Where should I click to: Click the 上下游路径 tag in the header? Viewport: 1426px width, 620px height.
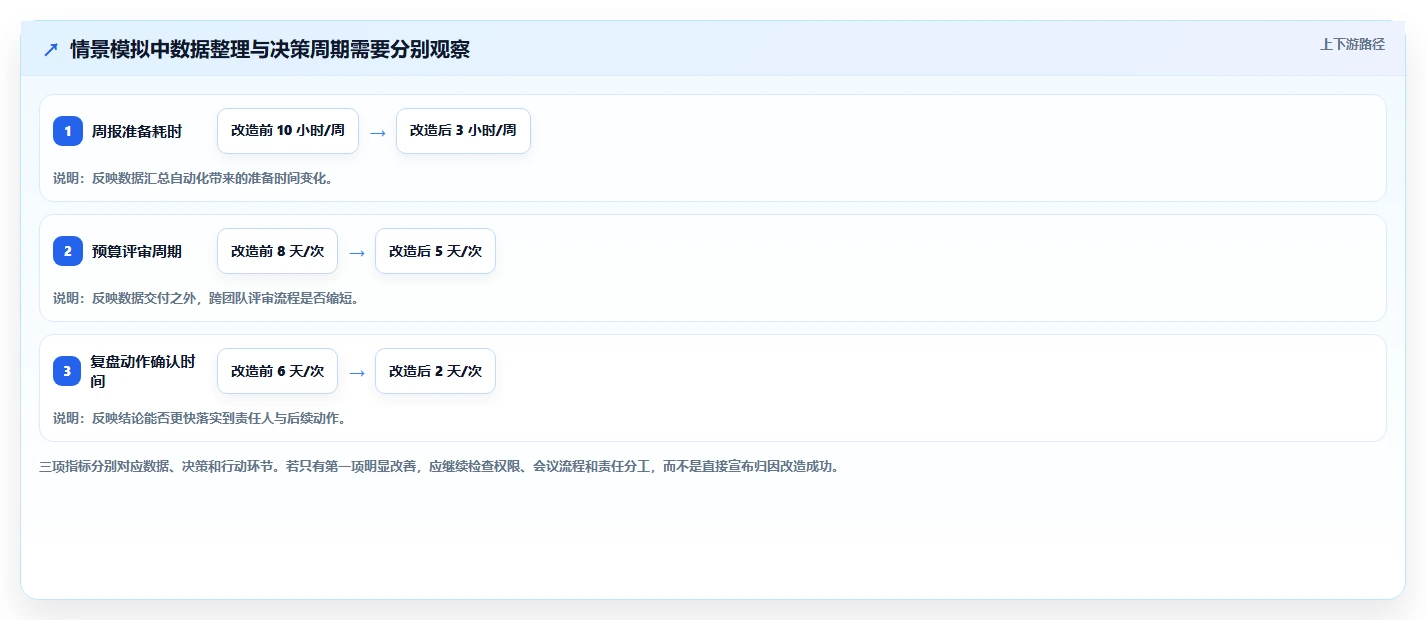click(1352, 44)
